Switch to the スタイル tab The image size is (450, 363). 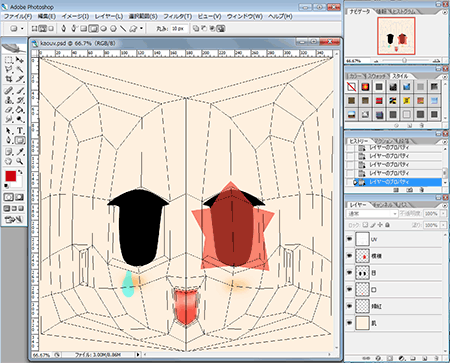[400, 76]
